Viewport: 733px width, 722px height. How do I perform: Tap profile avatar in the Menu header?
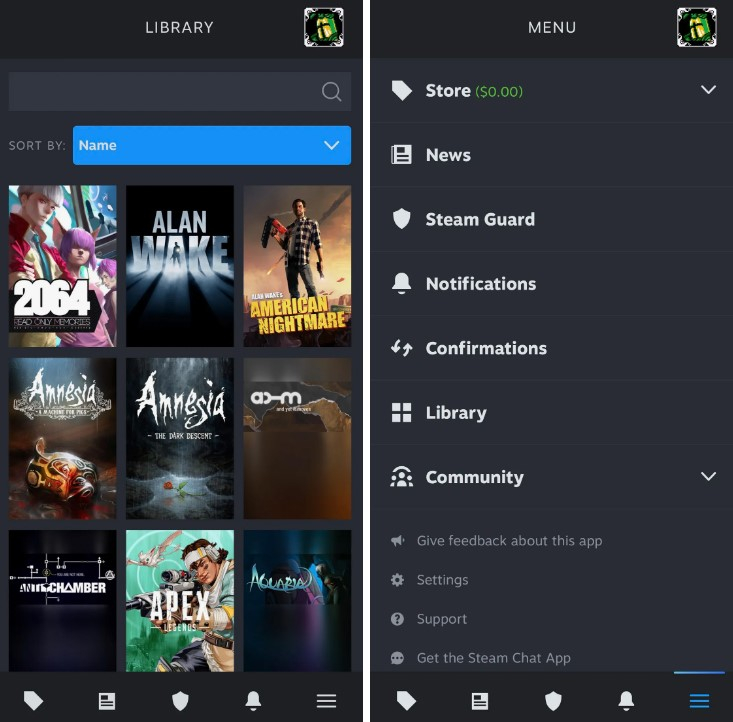coord(696,27)
